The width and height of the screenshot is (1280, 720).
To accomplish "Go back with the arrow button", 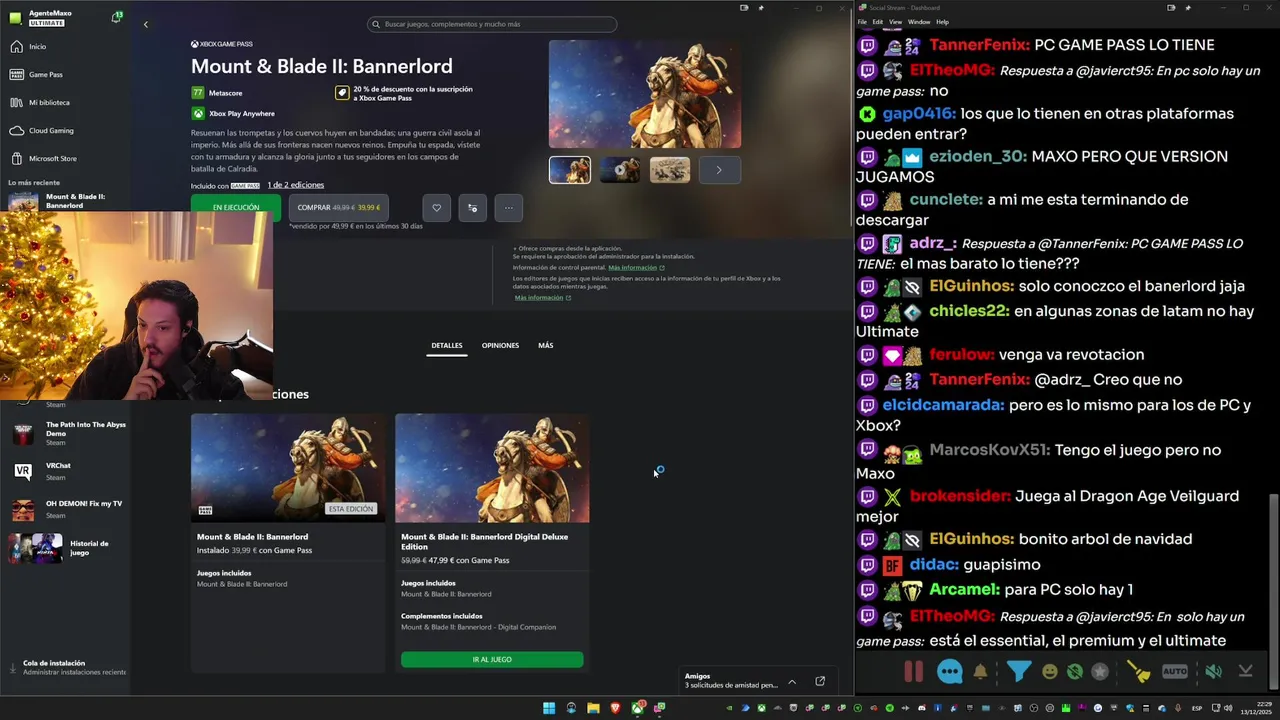I will click(x=145, y=24).
